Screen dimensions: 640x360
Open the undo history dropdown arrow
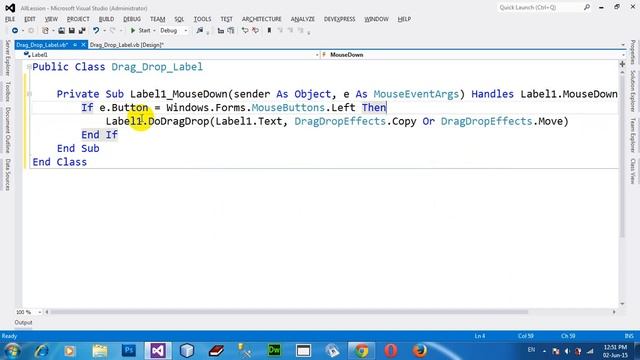(104, 31)
